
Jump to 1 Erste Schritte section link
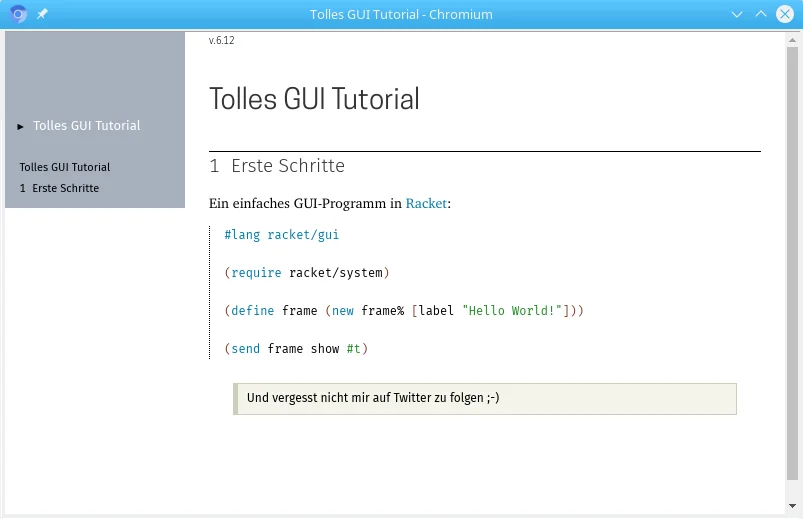(x=59, y=188)
